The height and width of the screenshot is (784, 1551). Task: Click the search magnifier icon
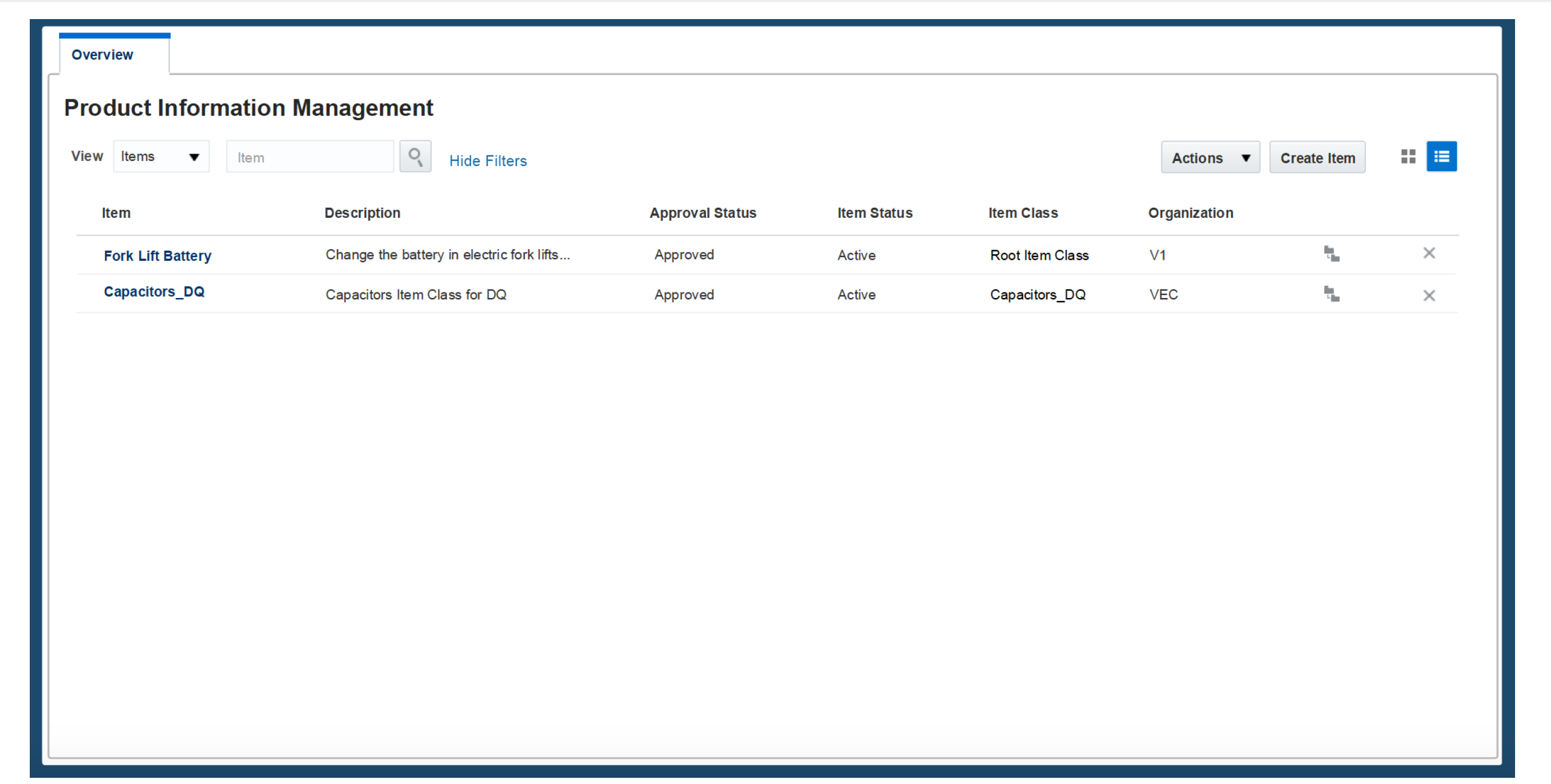point(415,157)
